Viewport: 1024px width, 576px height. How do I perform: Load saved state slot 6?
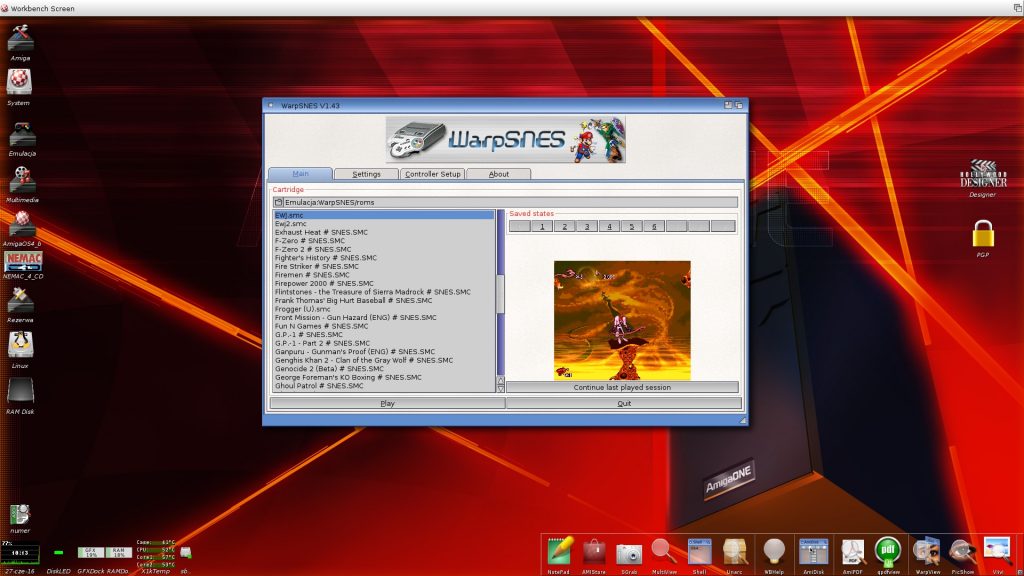tap(654, 227)
